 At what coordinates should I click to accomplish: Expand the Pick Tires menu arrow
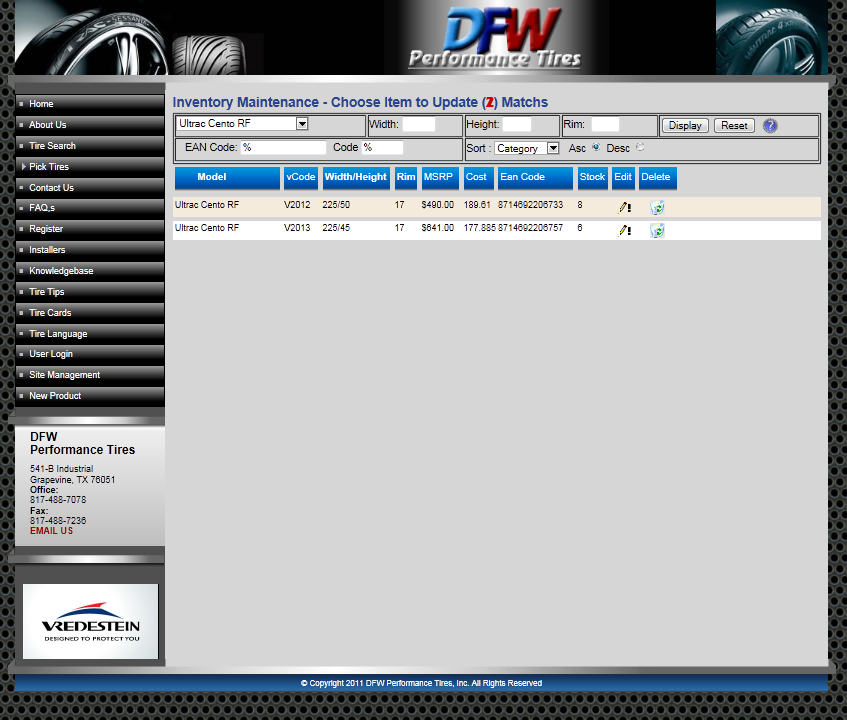coord(23,166)
